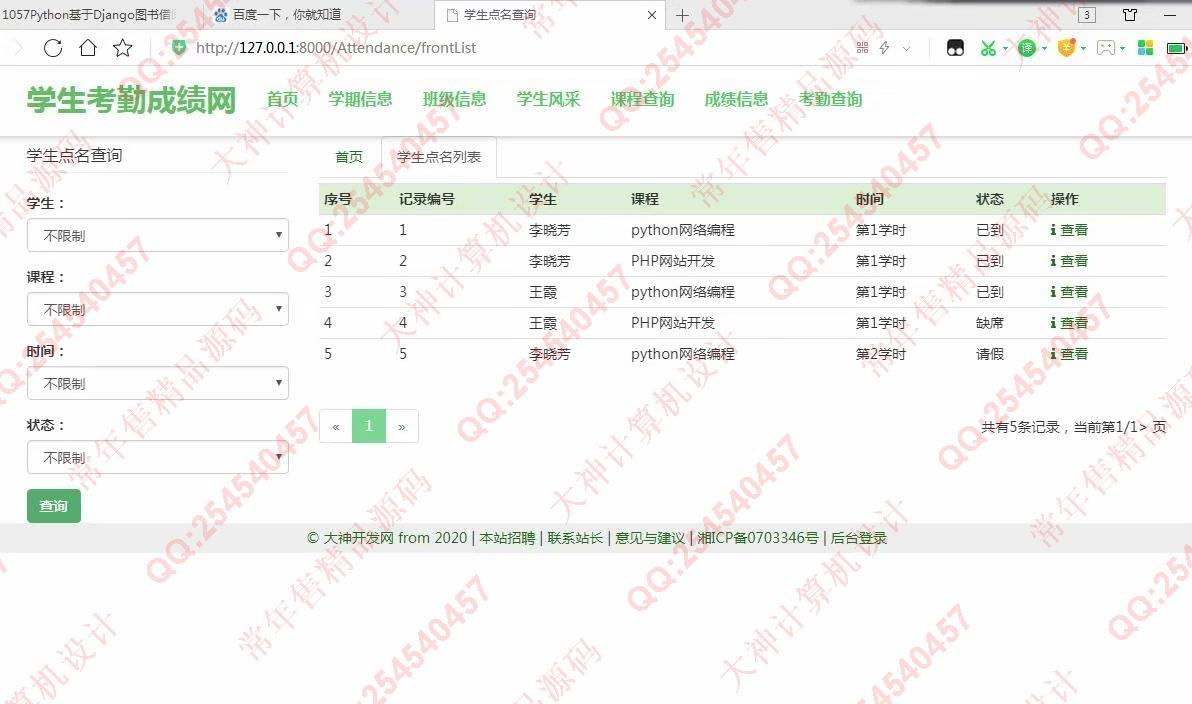1192x704 pixels.
Task: Click the green security shield icon
Action: tap(179, 48)
